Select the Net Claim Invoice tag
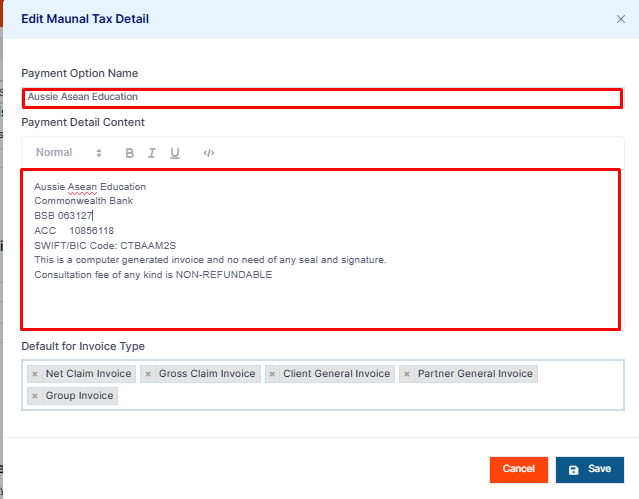 88,374
